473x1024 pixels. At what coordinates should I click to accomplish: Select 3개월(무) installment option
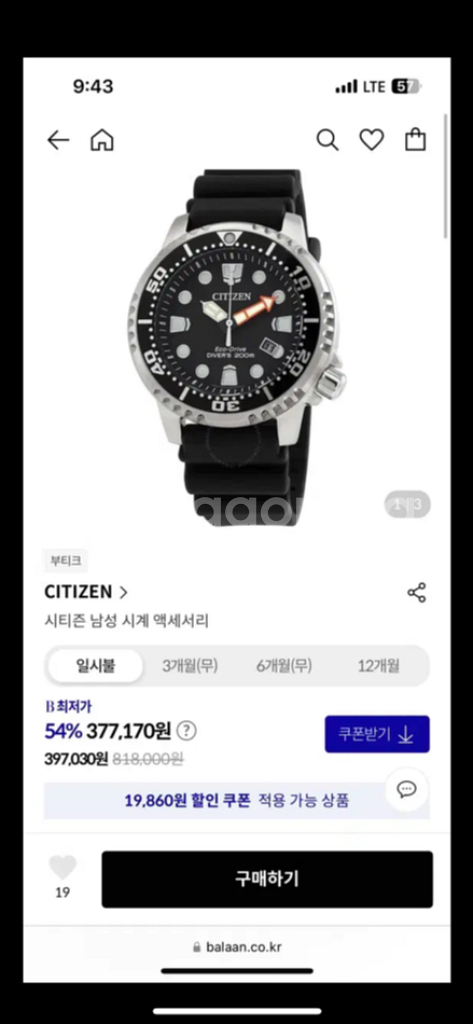[190, 666]
